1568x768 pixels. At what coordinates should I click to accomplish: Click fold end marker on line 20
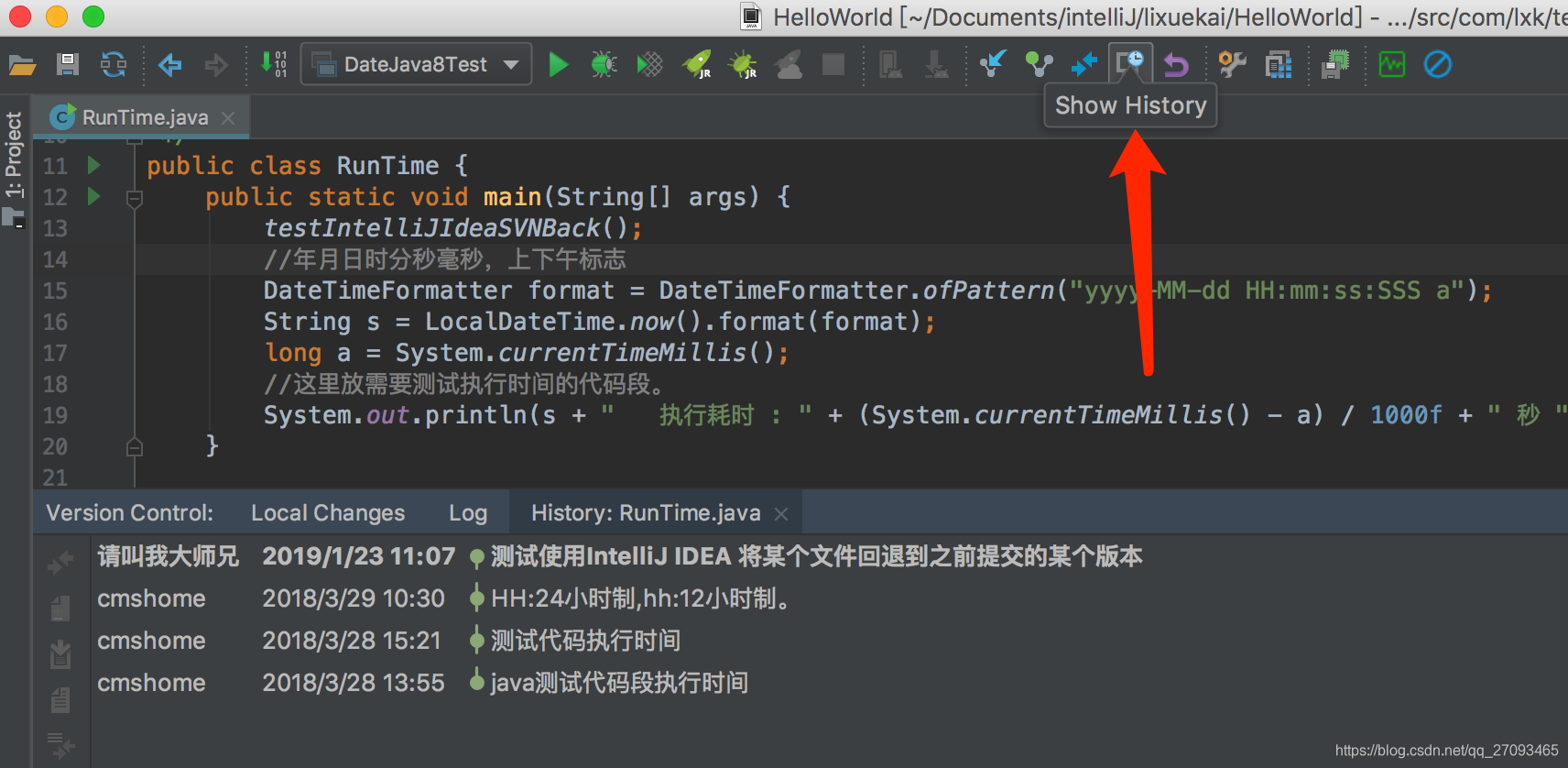[135, 447]
